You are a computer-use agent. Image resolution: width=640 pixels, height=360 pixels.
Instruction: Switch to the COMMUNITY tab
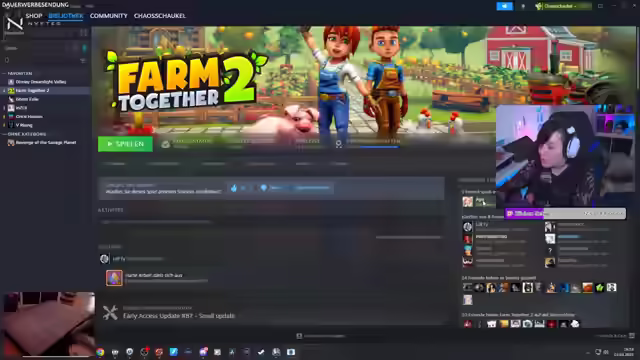click(x=109, y=16)
